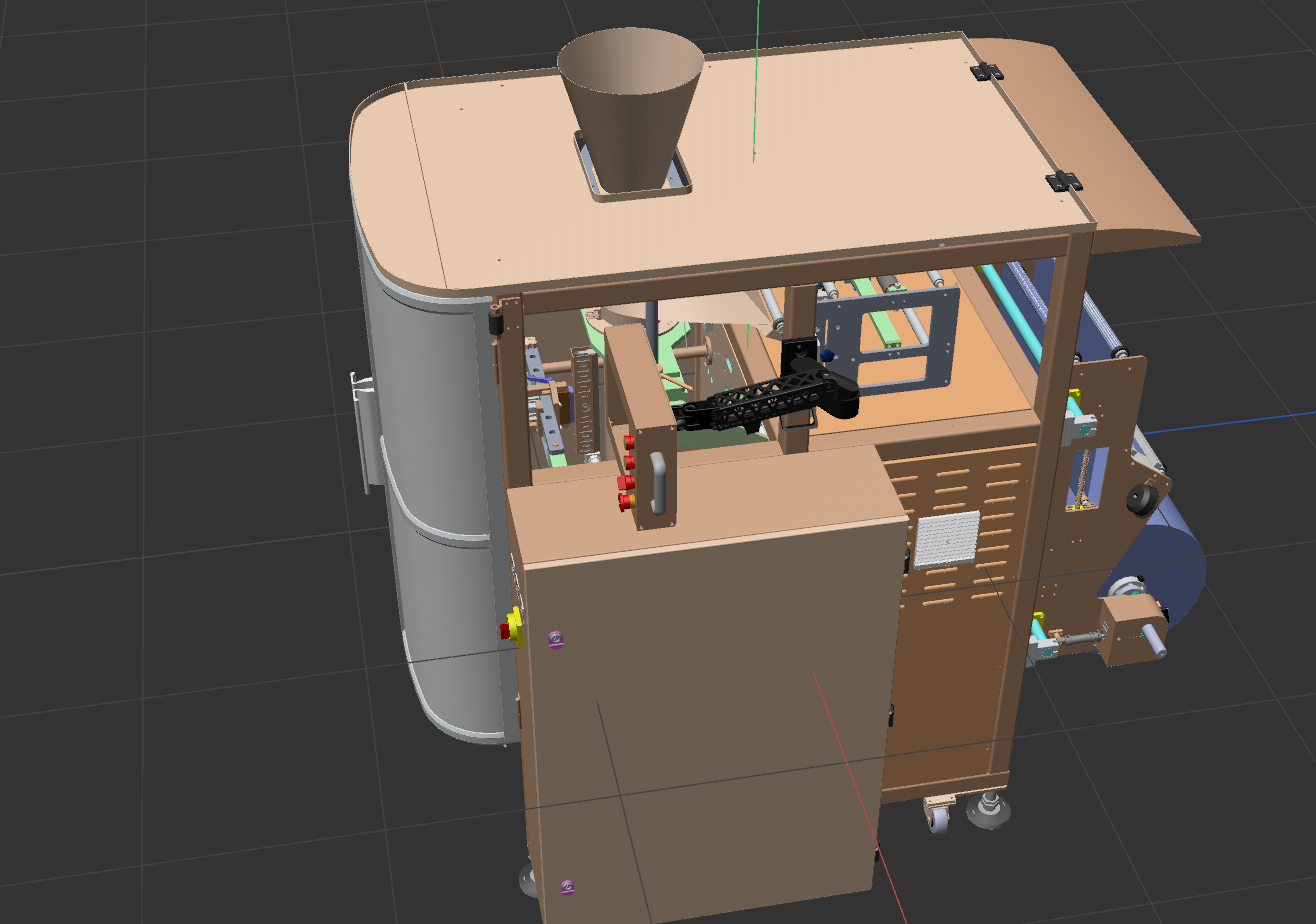
Task: Select the upper black hinge on lid
Action: [x=987, y=71]
